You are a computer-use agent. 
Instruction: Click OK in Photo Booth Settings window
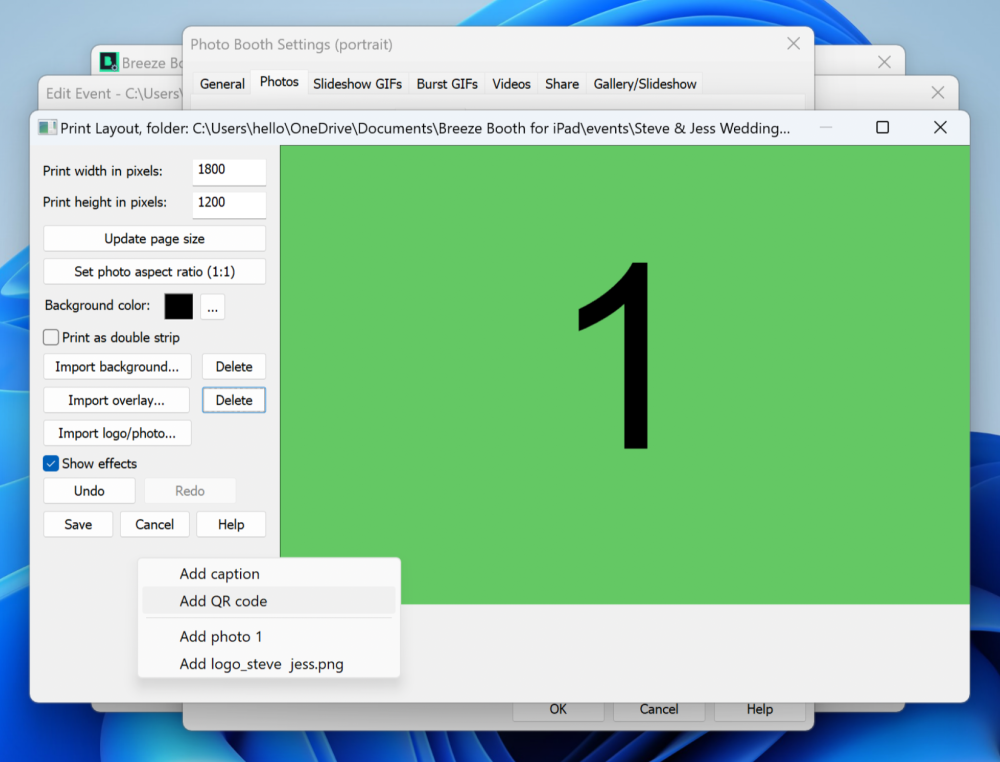click(558, 710)
